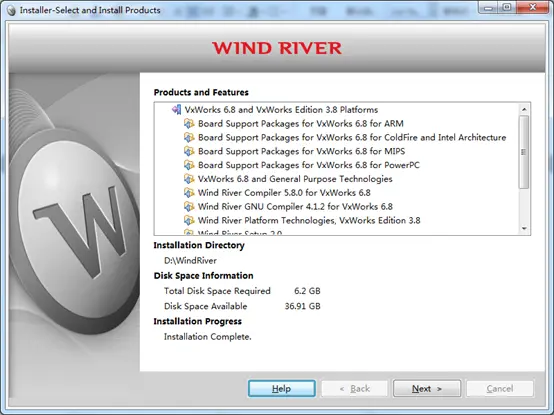Minimize the installer window
Image resolution: width=554 pixels, height=415 pixels.
[x=489, y=8]
